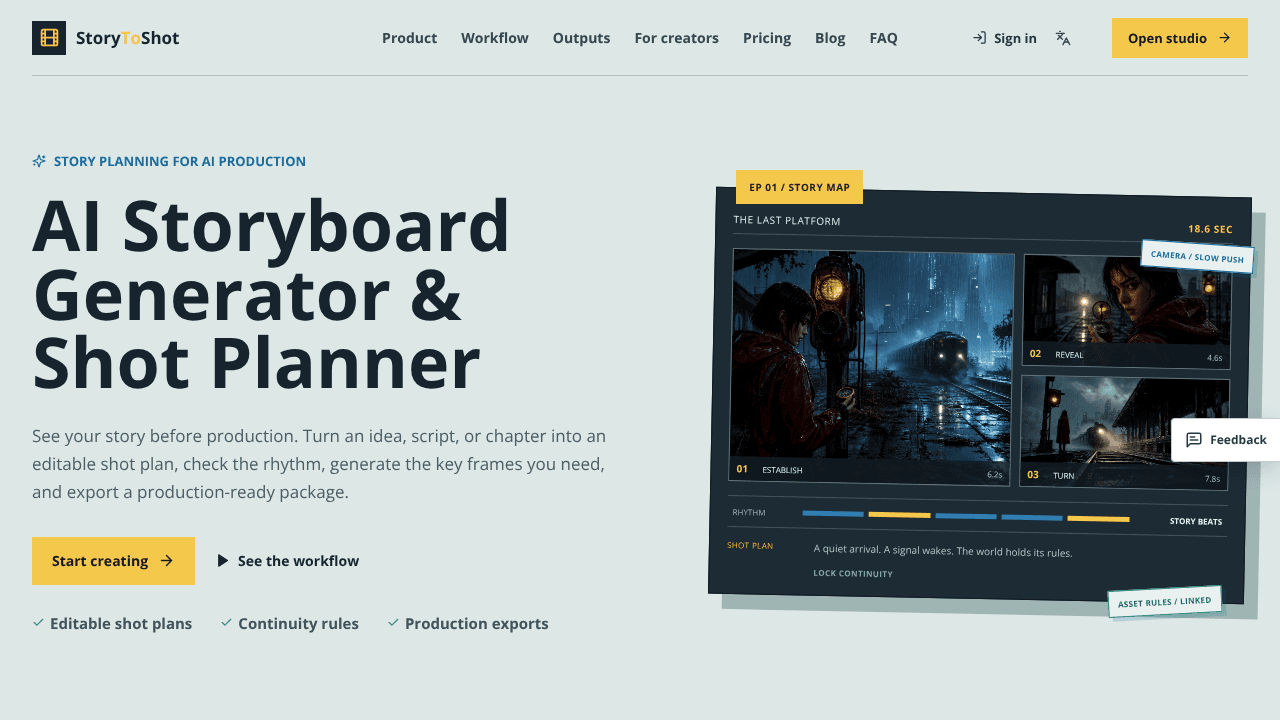Open the language translate icon
Screen dimensions: 1280x720
coord(1063,38)
